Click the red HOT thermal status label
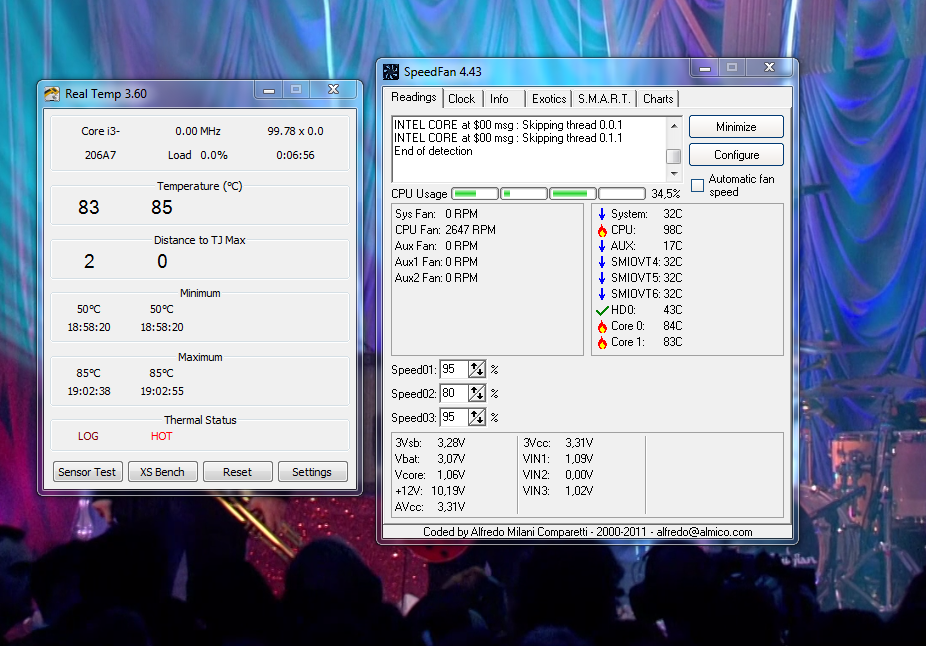Screen dimensions: 926x646 coord(161,436)
